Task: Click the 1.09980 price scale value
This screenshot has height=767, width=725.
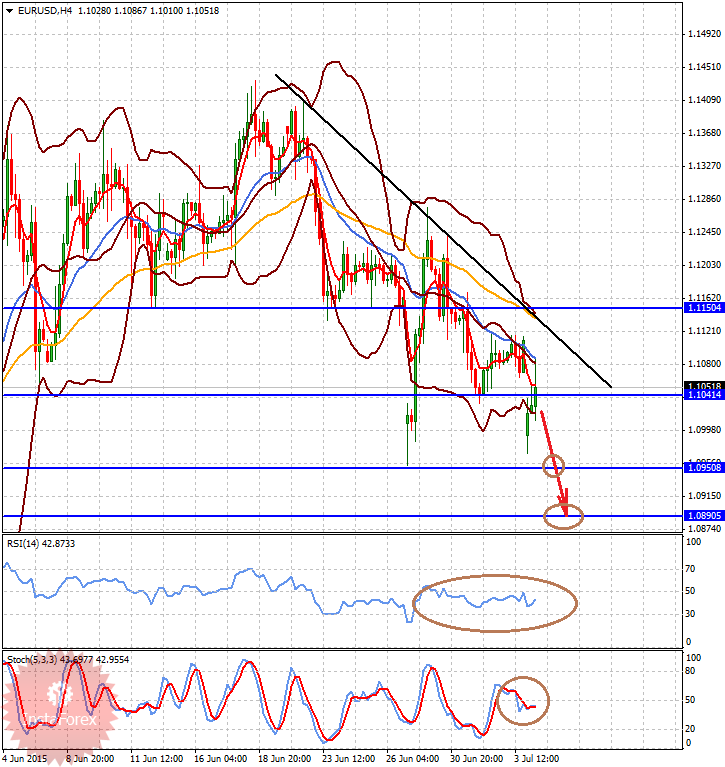Action: pos(704,430)
